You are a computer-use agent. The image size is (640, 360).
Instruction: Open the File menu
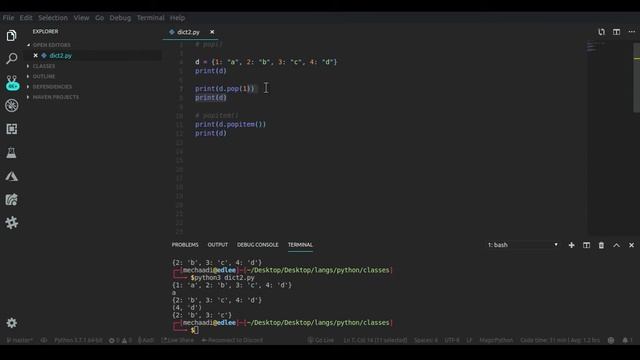click(8, 18)
